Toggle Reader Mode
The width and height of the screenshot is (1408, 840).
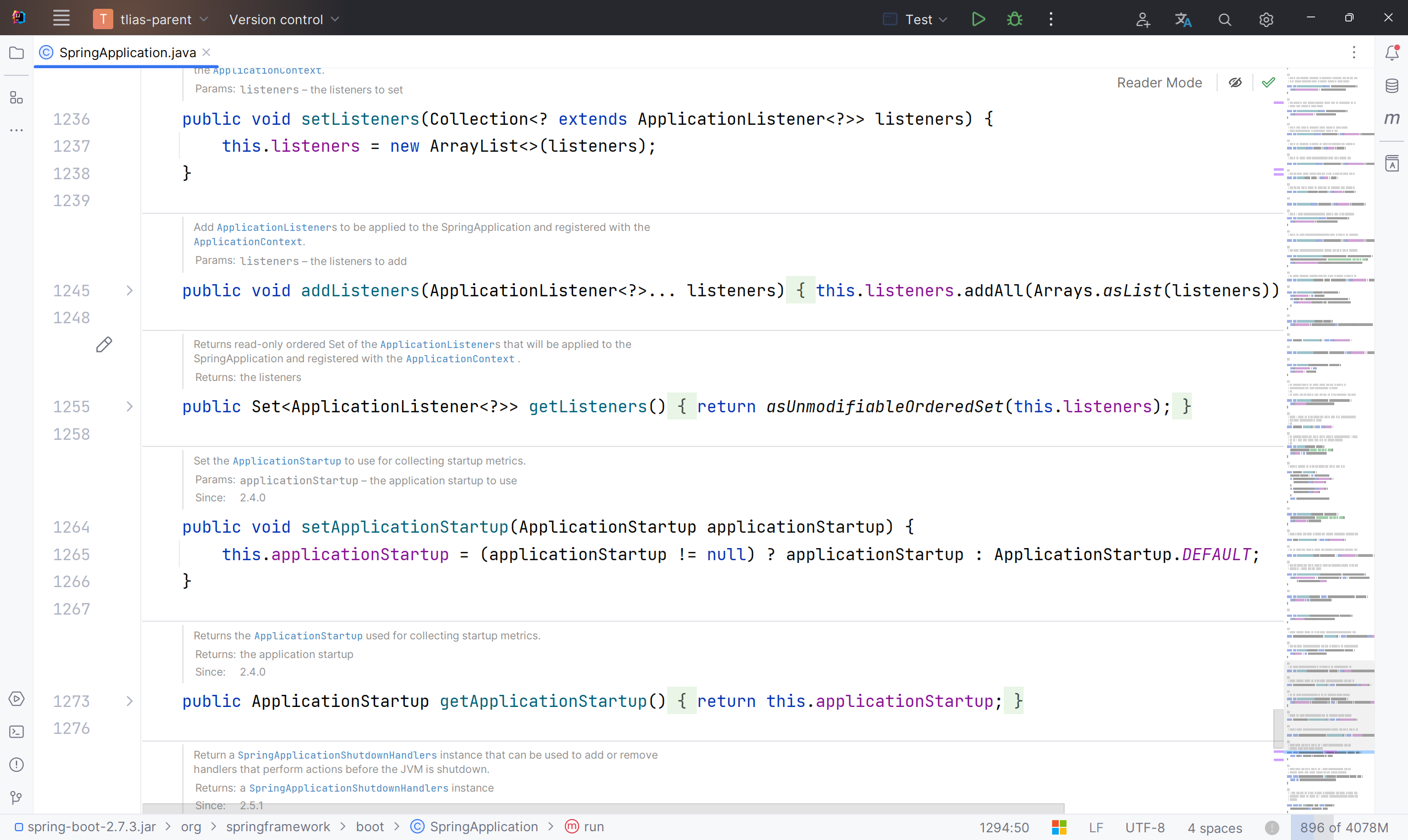click(1159, 82)
